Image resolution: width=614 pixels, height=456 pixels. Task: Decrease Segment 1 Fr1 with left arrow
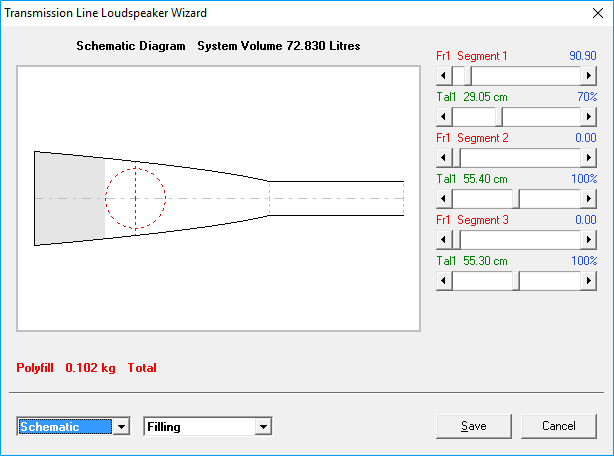point(444,76)
